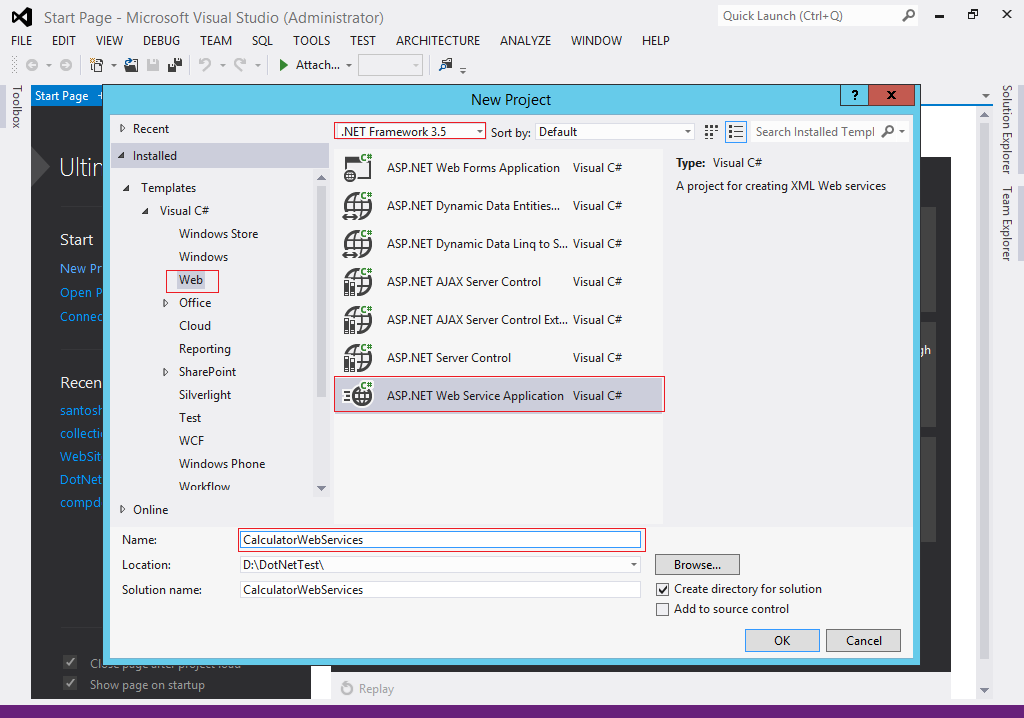1024x718 pixels.
Task: Expand the Online node
Action: point(122,510)
